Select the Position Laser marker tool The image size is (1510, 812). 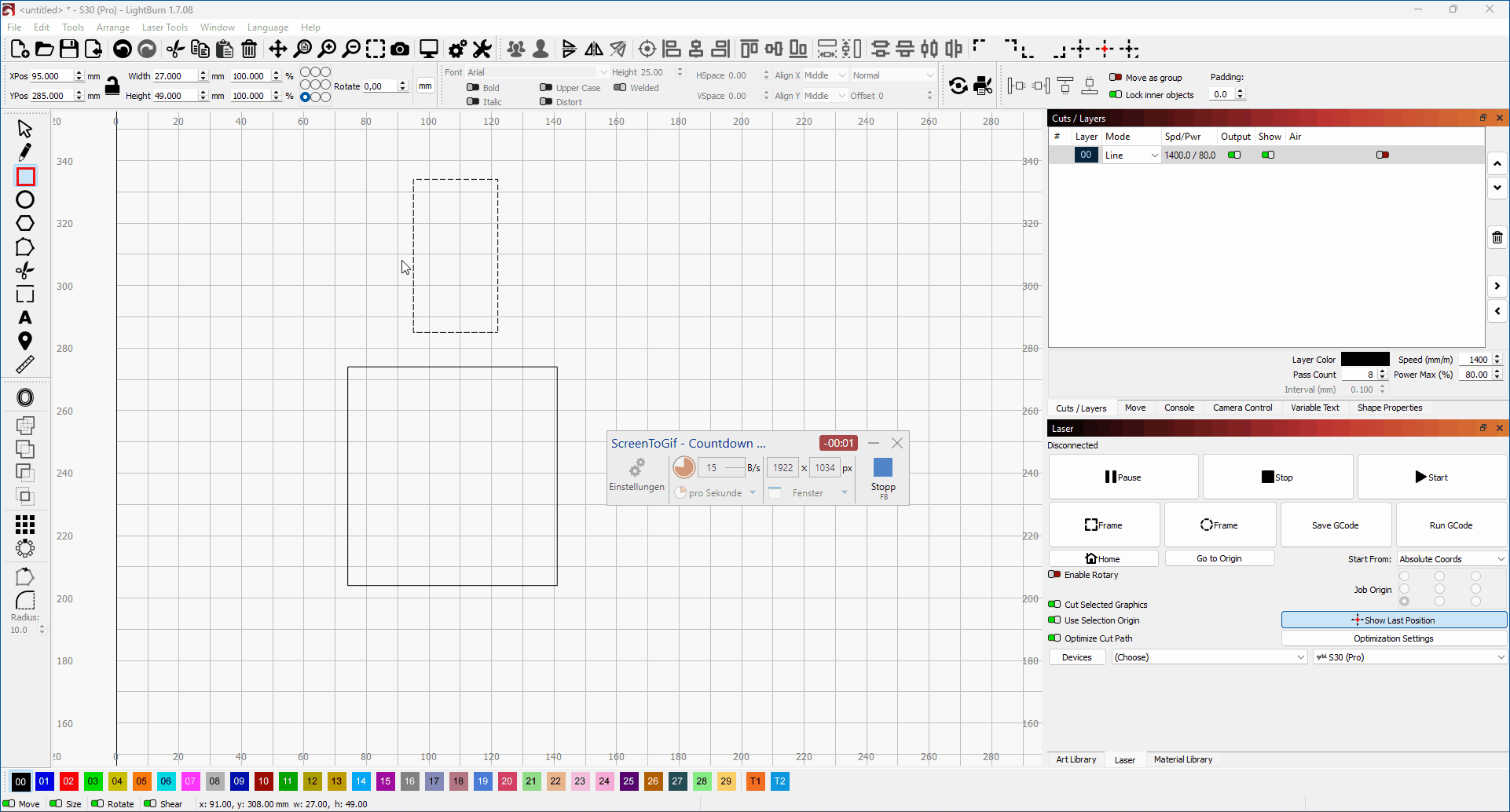[x=25, y=341]
